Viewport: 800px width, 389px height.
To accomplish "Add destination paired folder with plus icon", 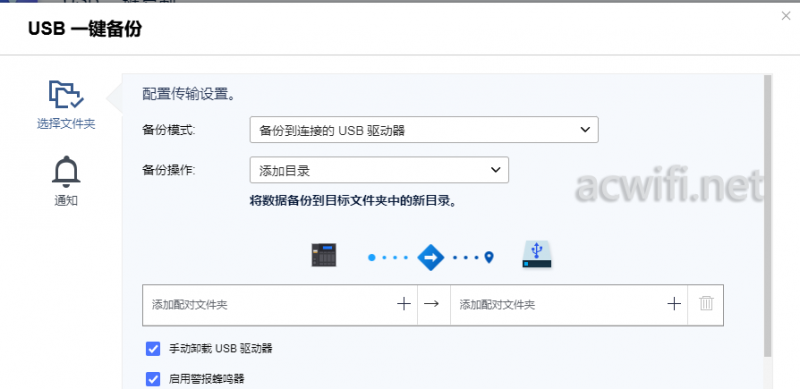I will 674,304.
